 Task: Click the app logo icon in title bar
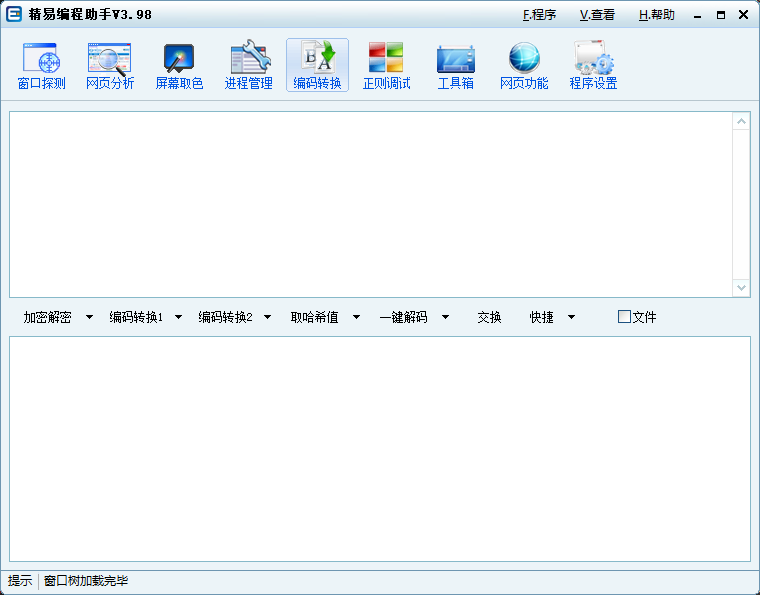click(x=14, y=15)
